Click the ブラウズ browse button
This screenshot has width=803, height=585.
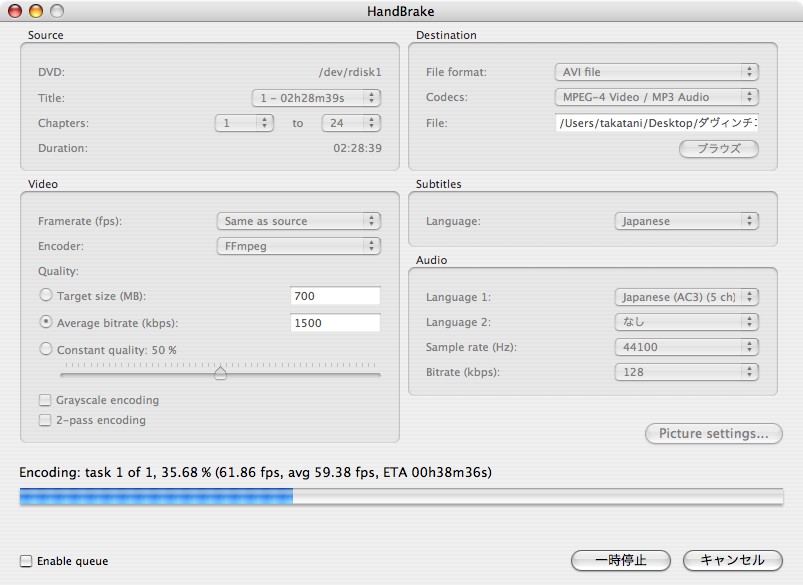point(719,149)
